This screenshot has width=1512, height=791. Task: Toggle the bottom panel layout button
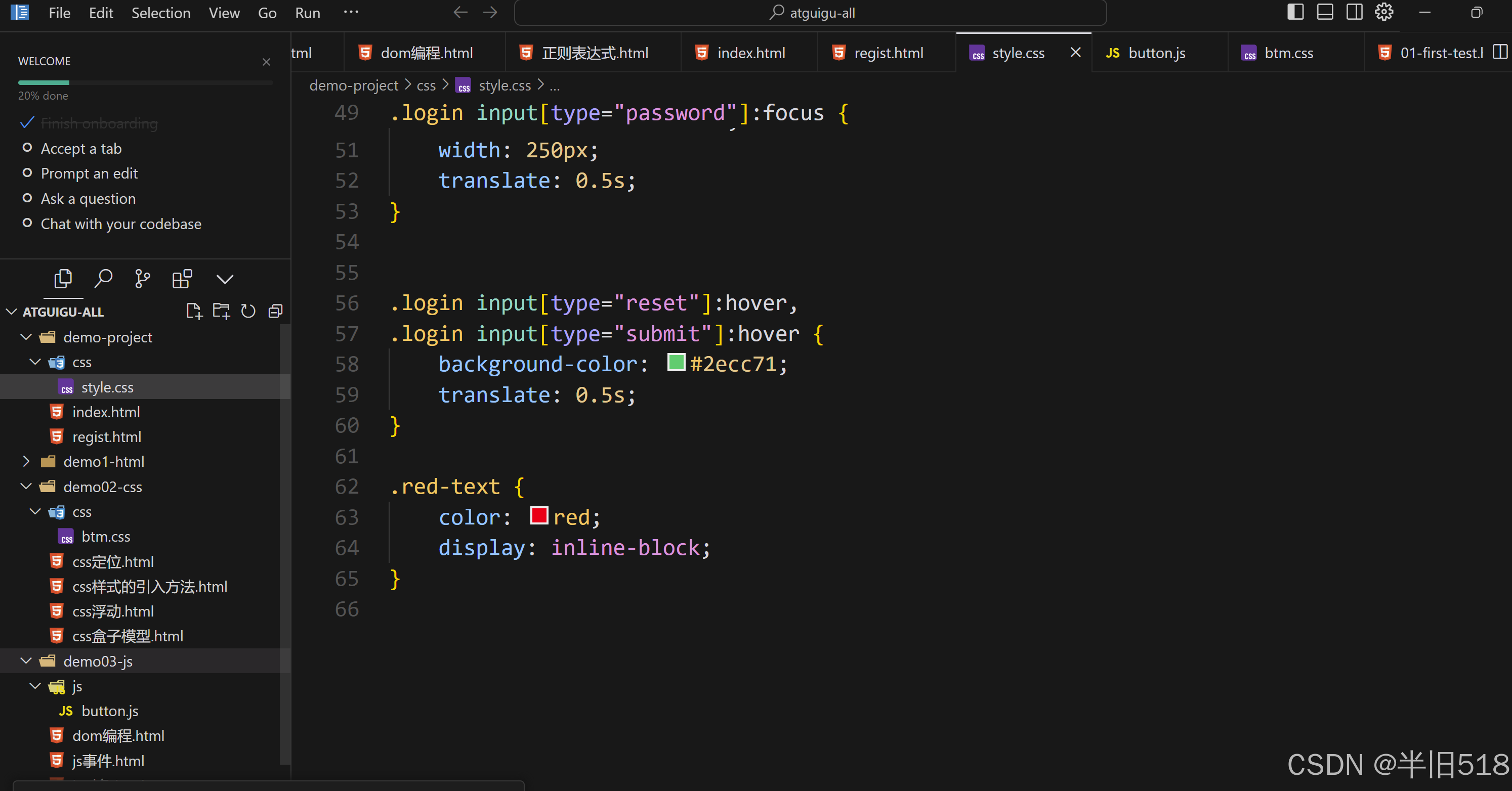pyautogui.click(x=1325, y=12)
